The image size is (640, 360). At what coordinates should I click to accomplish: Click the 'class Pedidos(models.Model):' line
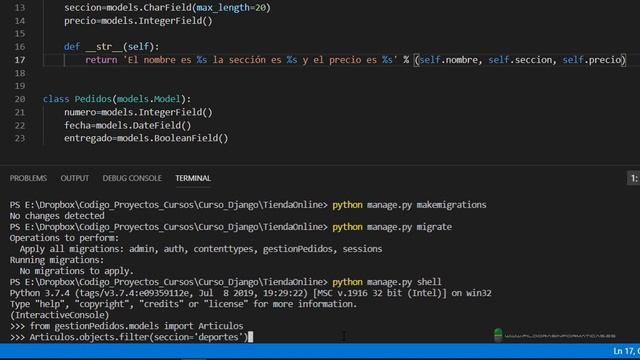[x=117, y=99]
